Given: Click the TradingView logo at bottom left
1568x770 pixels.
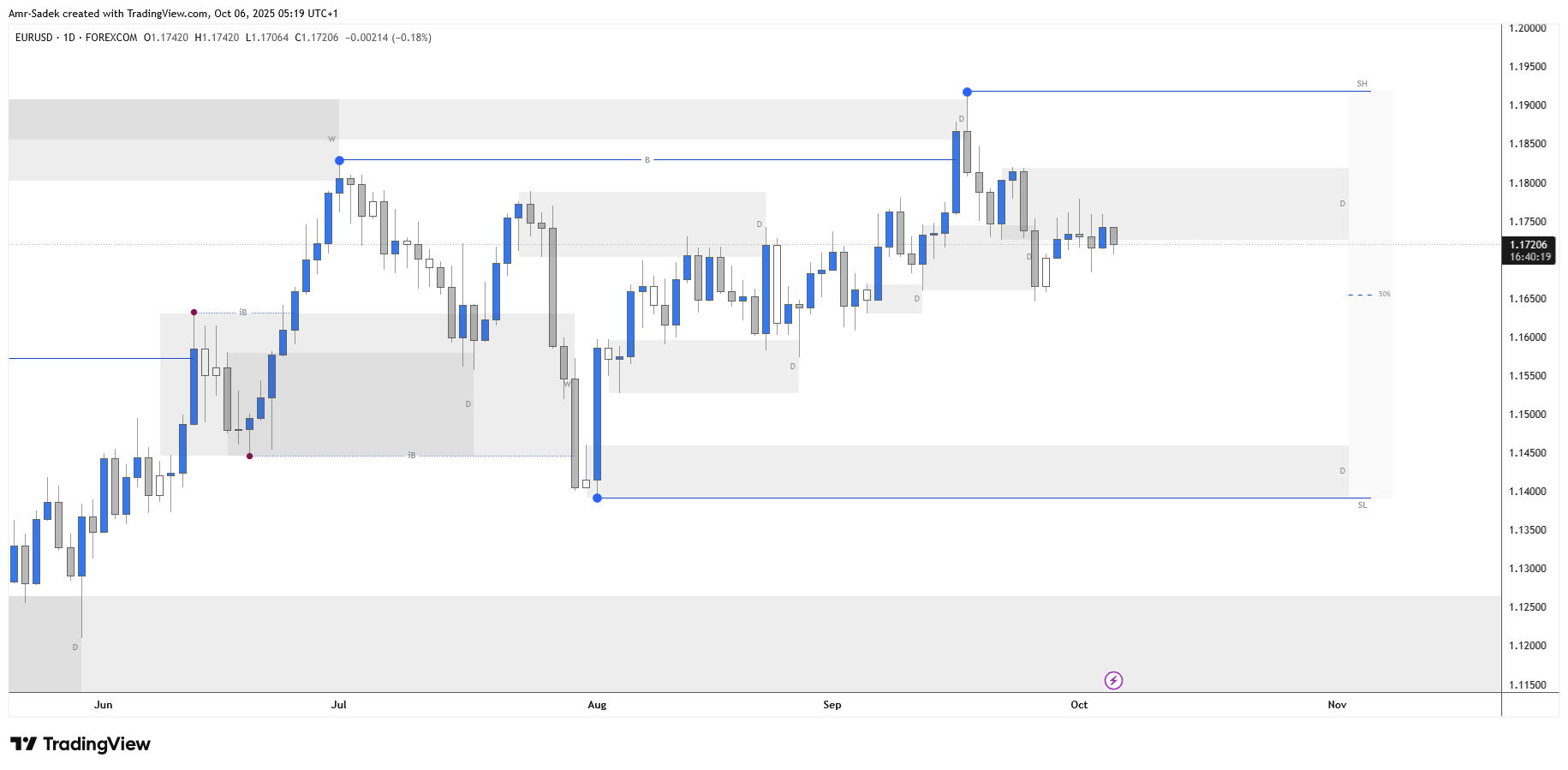Looking at the screenshot, I should click(80, 743).
